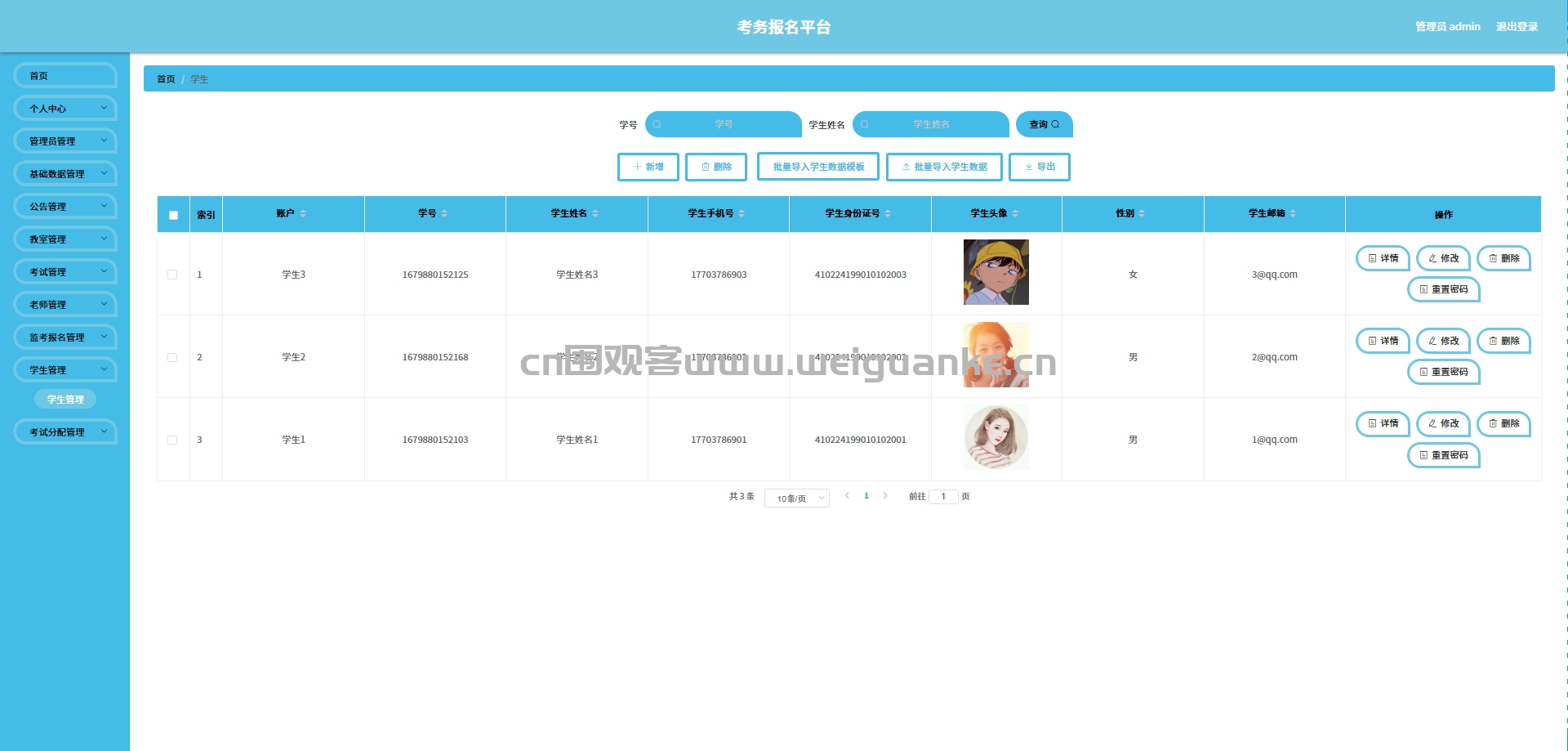
Task: Click the ID number 410224199010102001
Action: pos(861,440)
